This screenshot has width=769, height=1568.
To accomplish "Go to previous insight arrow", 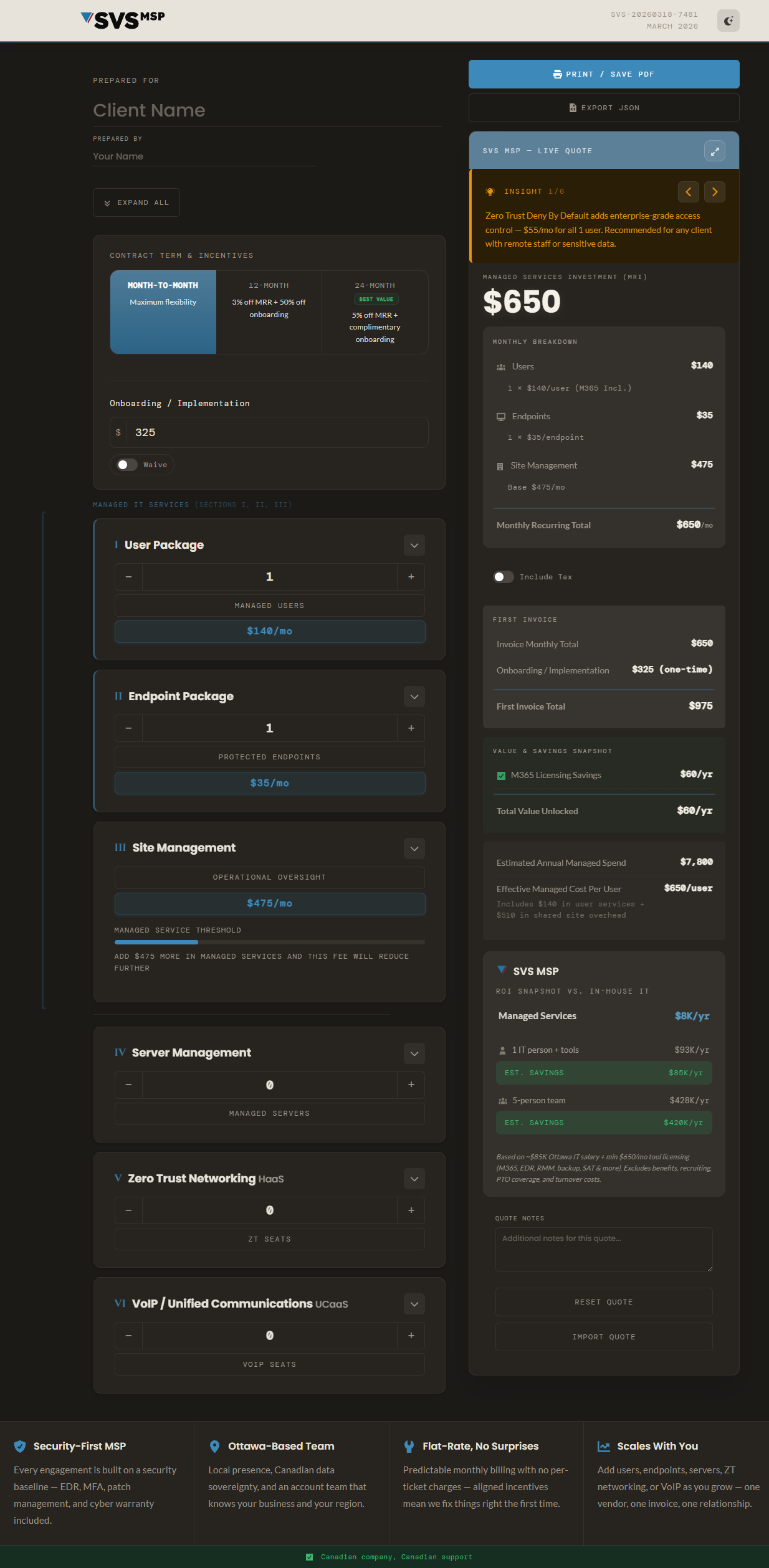I will (x=688, y=192).
